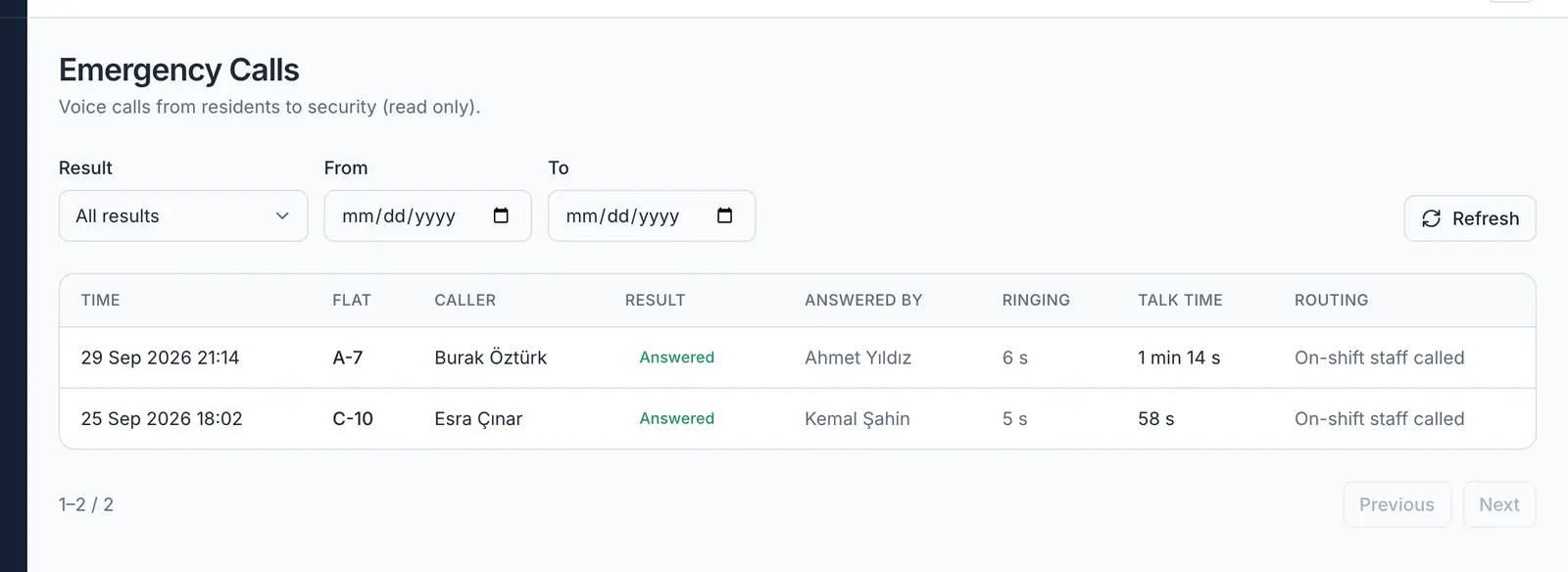
Task: Click answered-by name Kemal Şahin
Action: click(x=857, y=418)
